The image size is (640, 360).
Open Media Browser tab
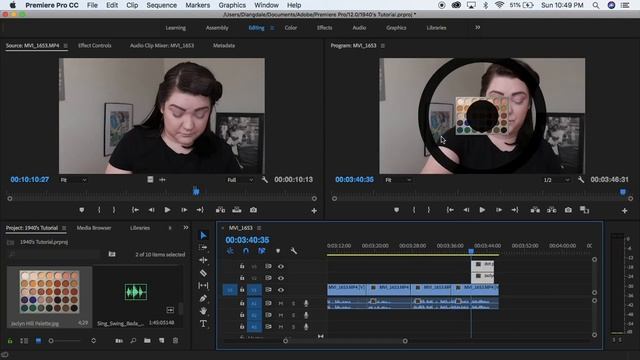(x=94, y=228)
